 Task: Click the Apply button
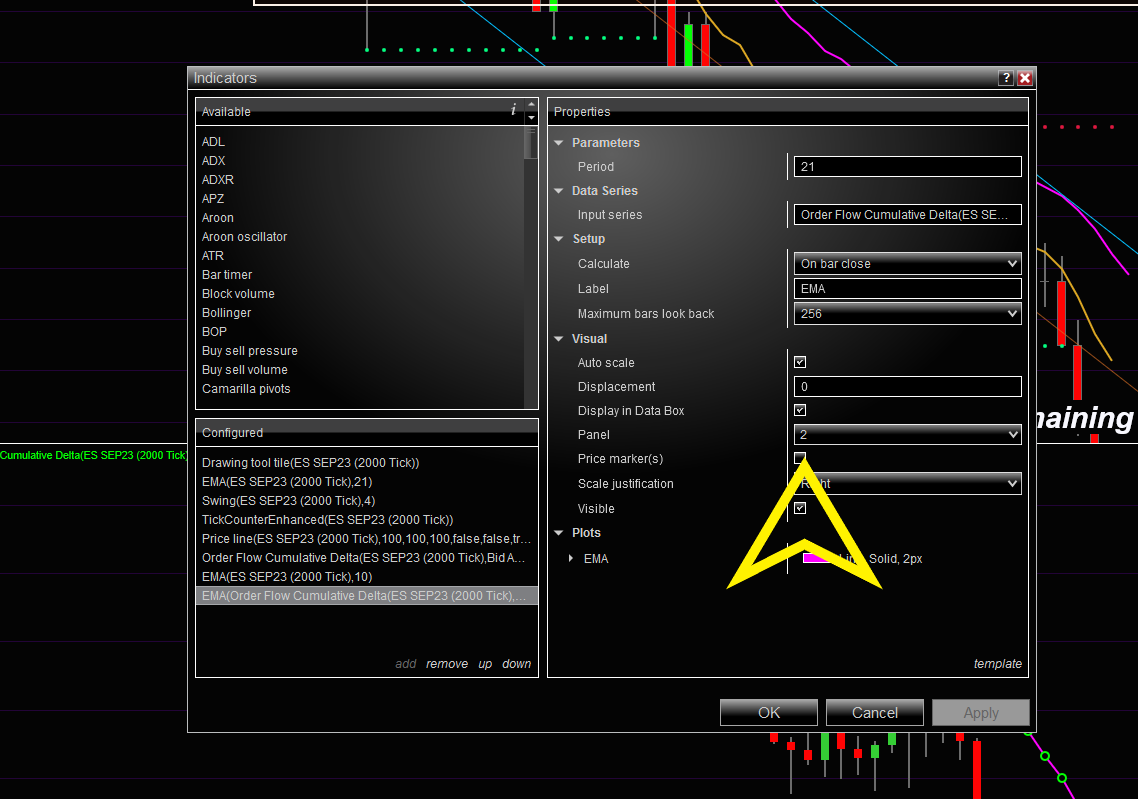tap(981, 713)
